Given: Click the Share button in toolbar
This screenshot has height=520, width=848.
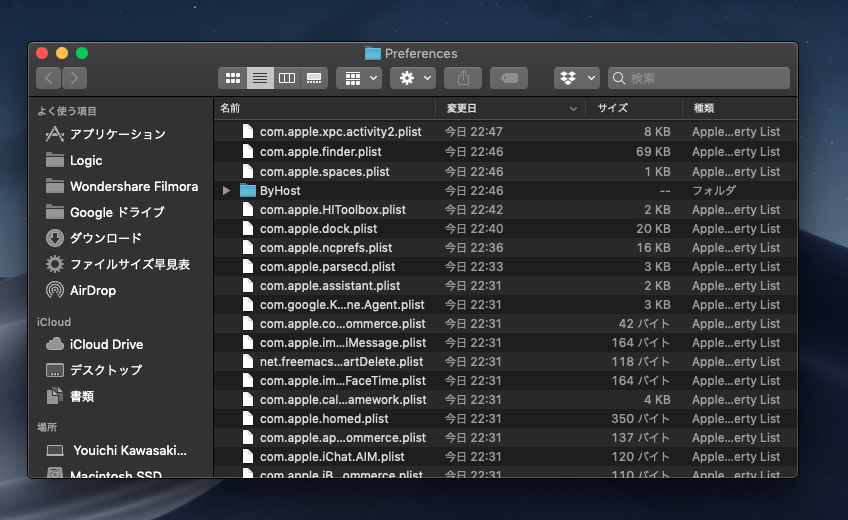Looking at the screenshot, I should pyautogui.click(x=464, y=78).
